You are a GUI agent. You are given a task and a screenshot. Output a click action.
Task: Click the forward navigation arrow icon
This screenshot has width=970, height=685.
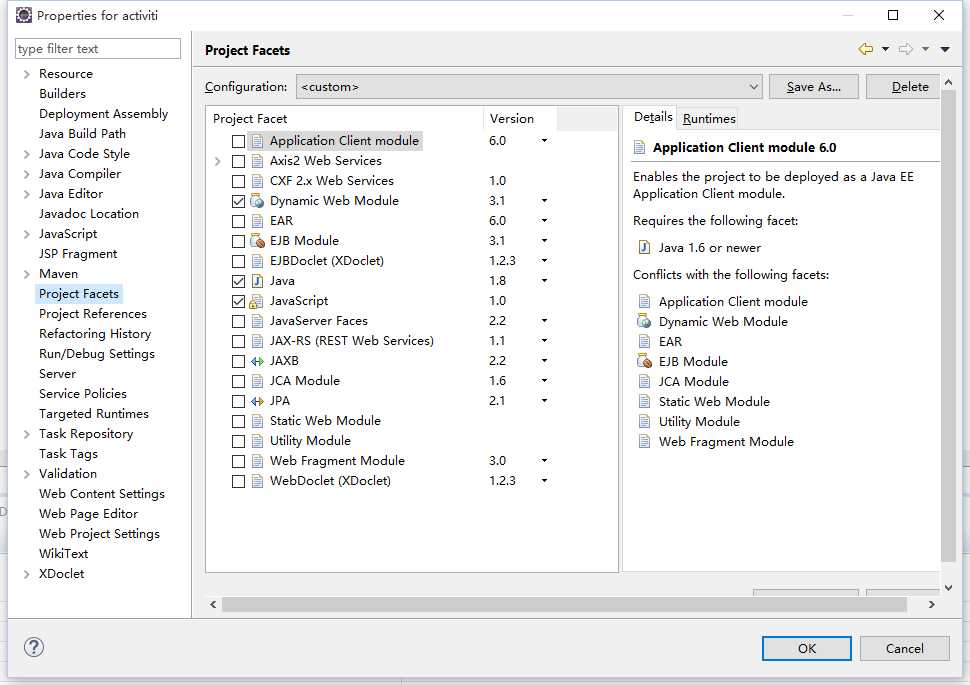pyautogui.click(x=906, y=49)
